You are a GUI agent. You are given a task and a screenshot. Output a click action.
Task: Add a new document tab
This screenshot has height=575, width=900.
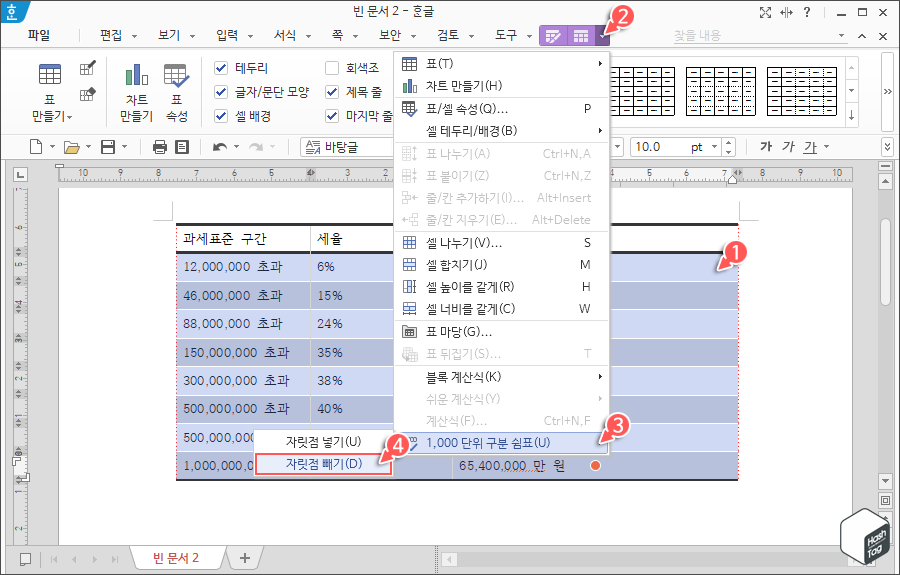tap(245, 558)
